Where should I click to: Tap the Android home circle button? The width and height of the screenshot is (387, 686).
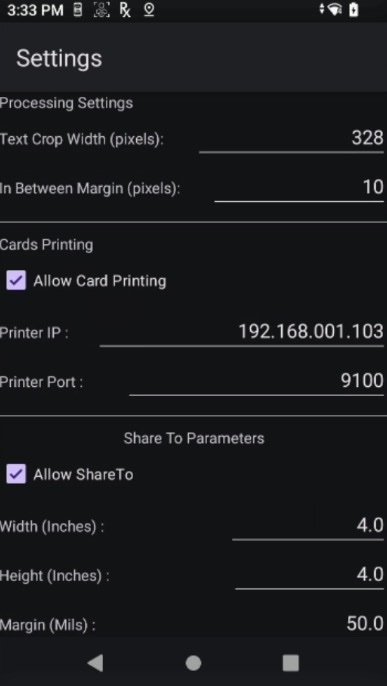pyautogui.click(x=193, y=663)
